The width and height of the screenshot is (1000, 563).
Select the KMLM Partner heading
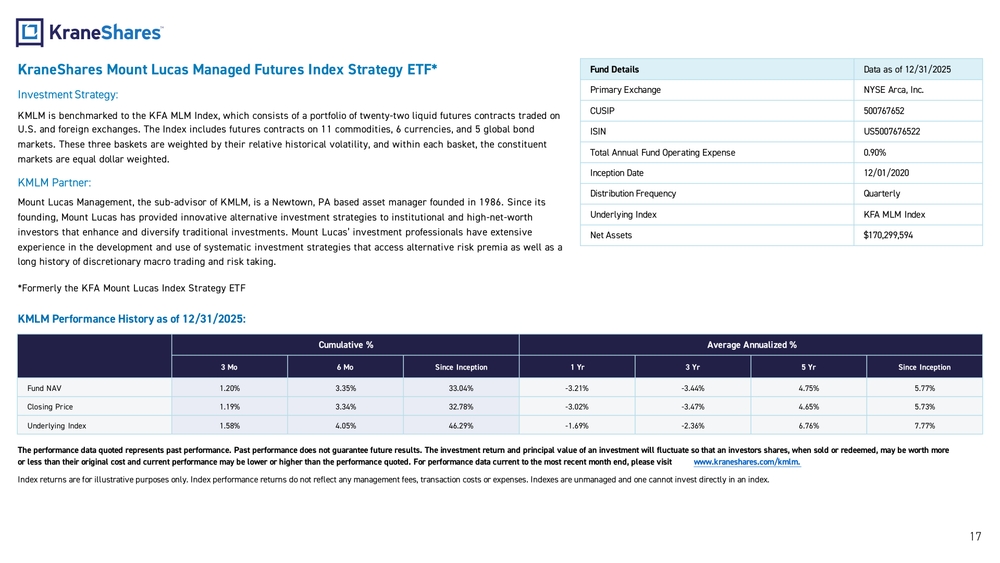pos(55,183)
